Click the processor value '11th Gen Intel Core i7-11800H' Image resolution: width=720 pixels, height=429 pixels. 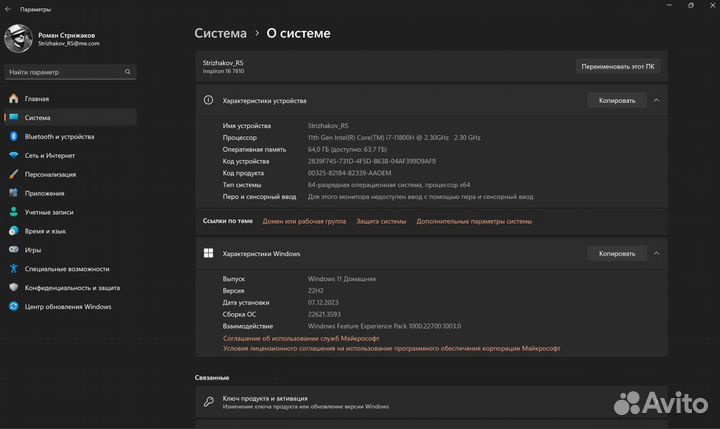pyautogui.click(x=394, y=137)
